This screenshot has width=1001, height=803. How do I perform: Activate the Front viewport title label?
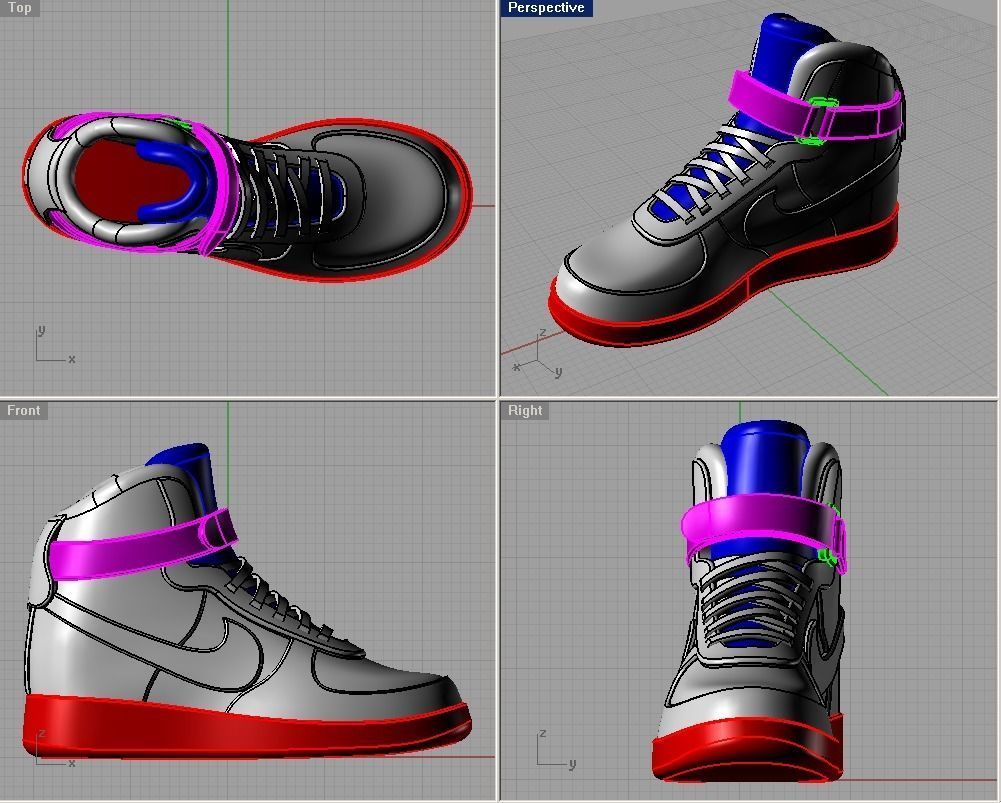point(24,410)
